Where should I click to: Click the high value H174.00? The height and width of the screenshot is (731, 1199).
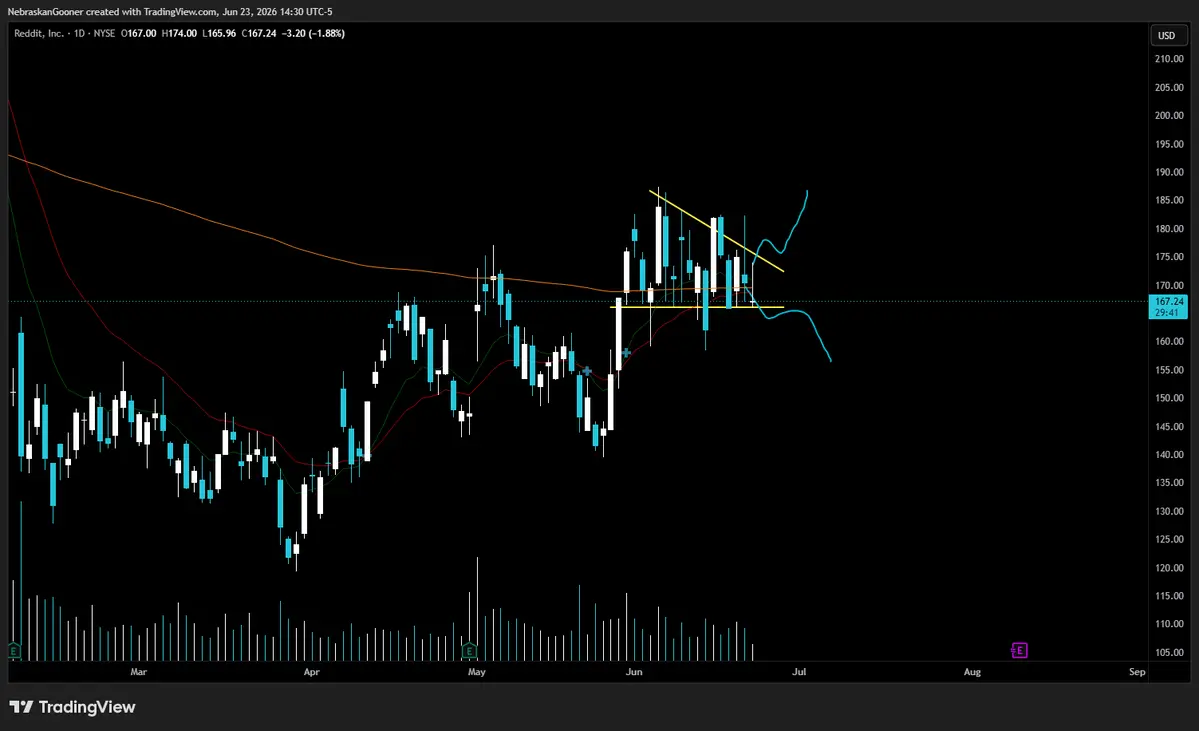[x=179, y=34]
